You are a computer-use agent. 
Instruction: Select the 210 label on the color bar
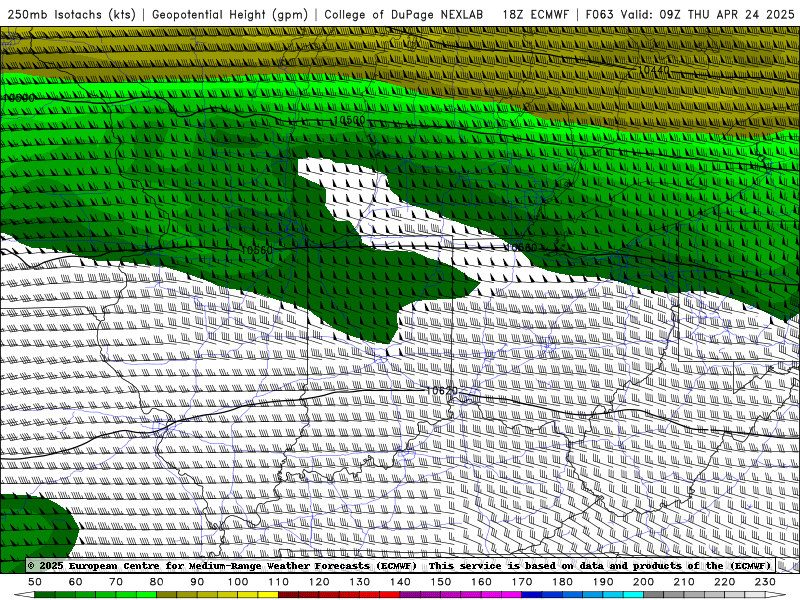click(x=684, y=582)
